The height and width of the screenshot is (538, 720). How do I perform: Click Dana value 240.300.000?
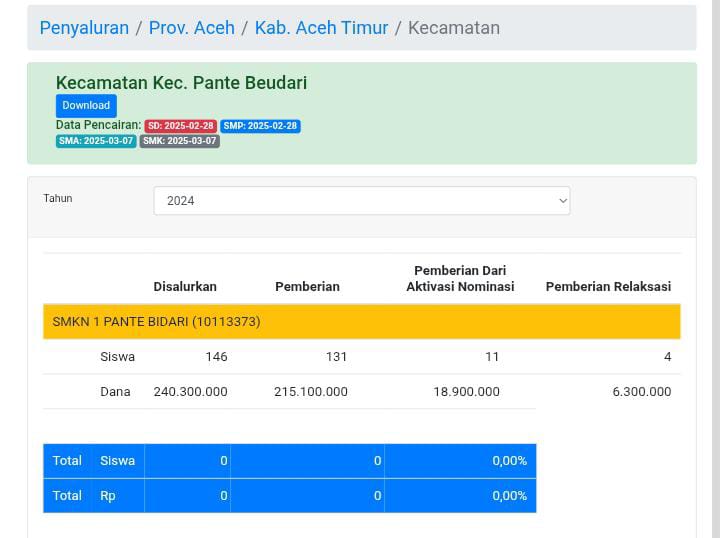[x=191, y=392]
